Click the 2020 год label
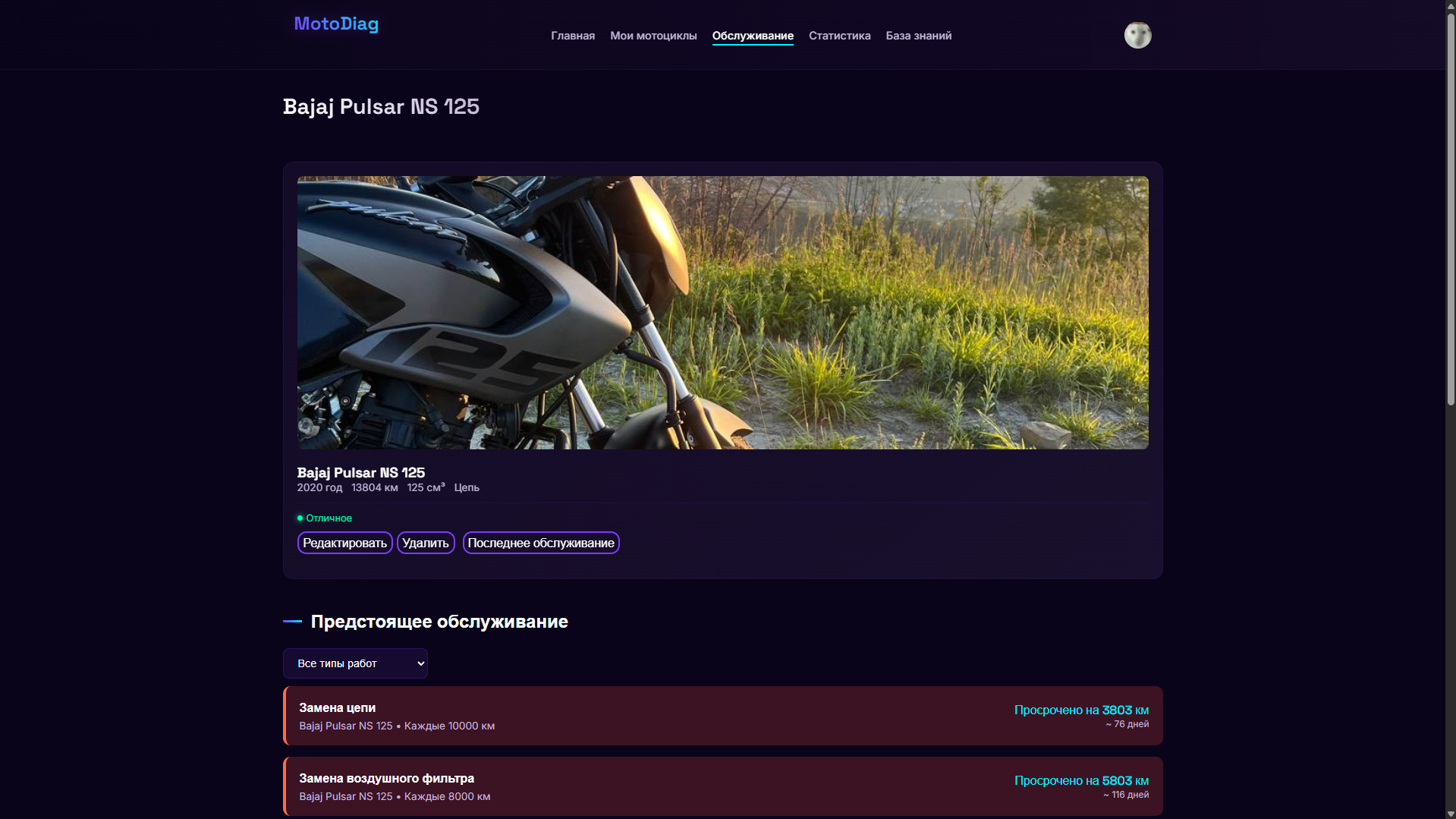This screenshot has height=819, width=1456. click(319, 487)
